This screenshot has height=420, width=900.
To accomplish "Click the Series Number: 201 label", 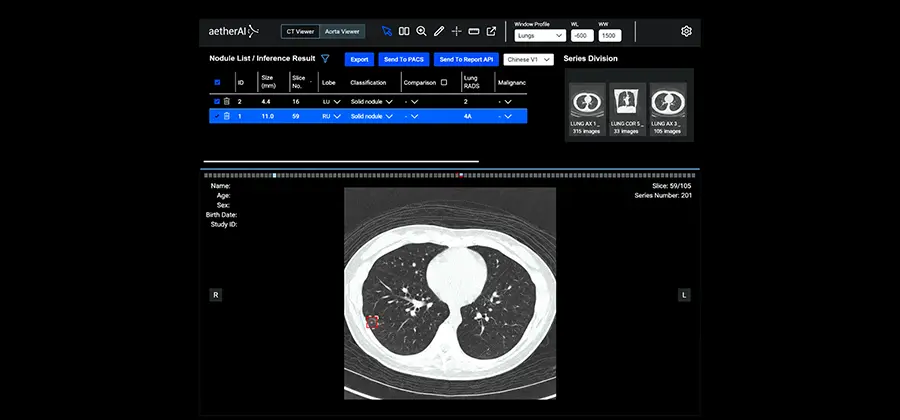I will [663, 196].
